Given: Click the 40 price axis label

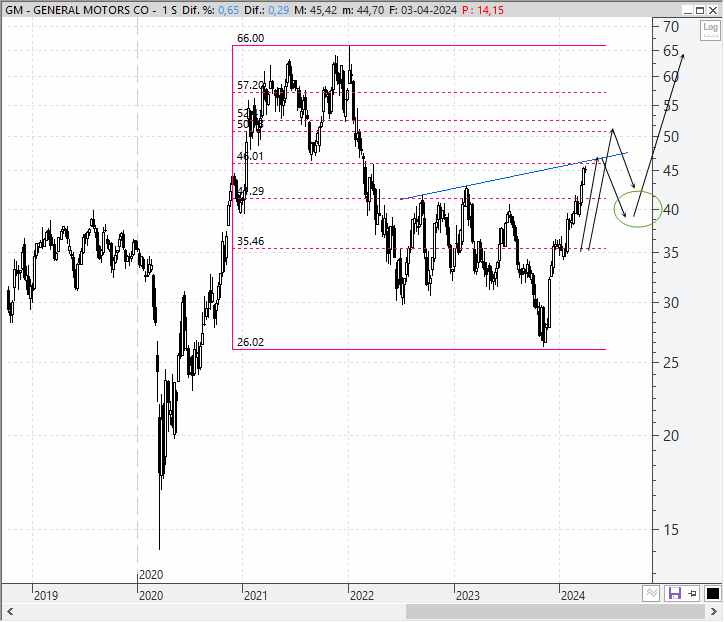Looking at the screenshot, I should [x=671, y=210].
